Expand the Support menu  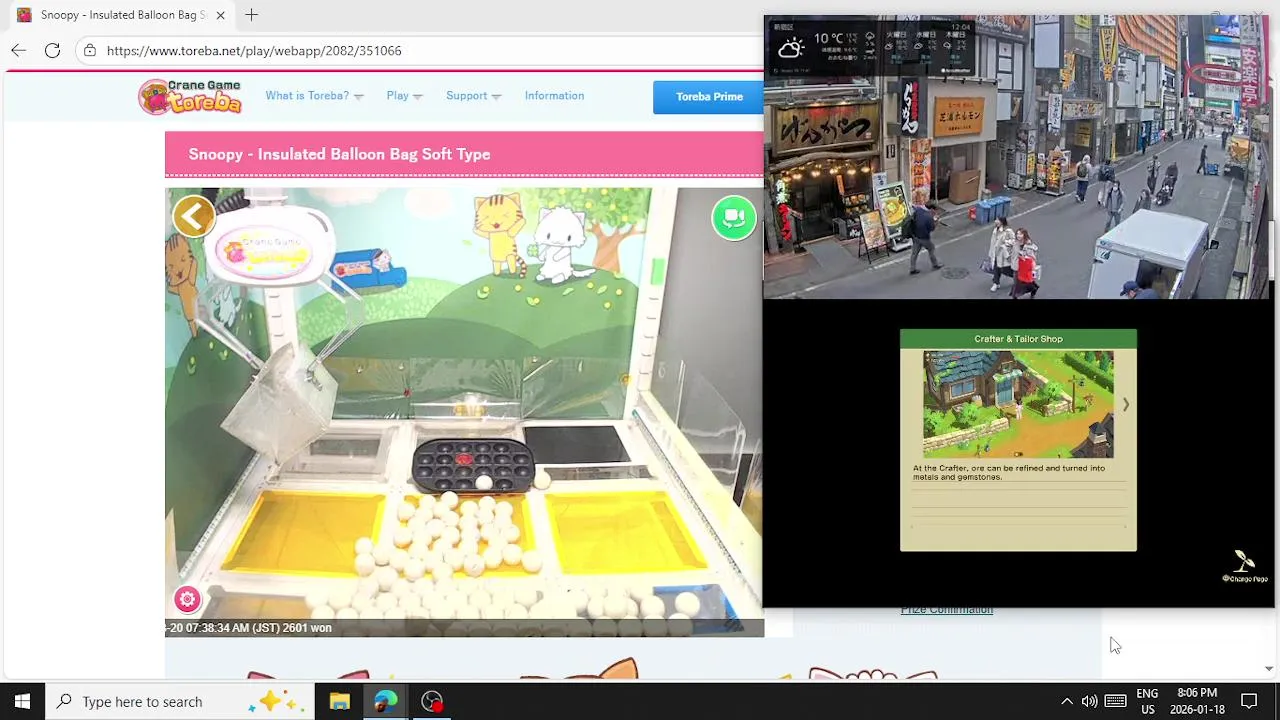[x=473, y=96]
